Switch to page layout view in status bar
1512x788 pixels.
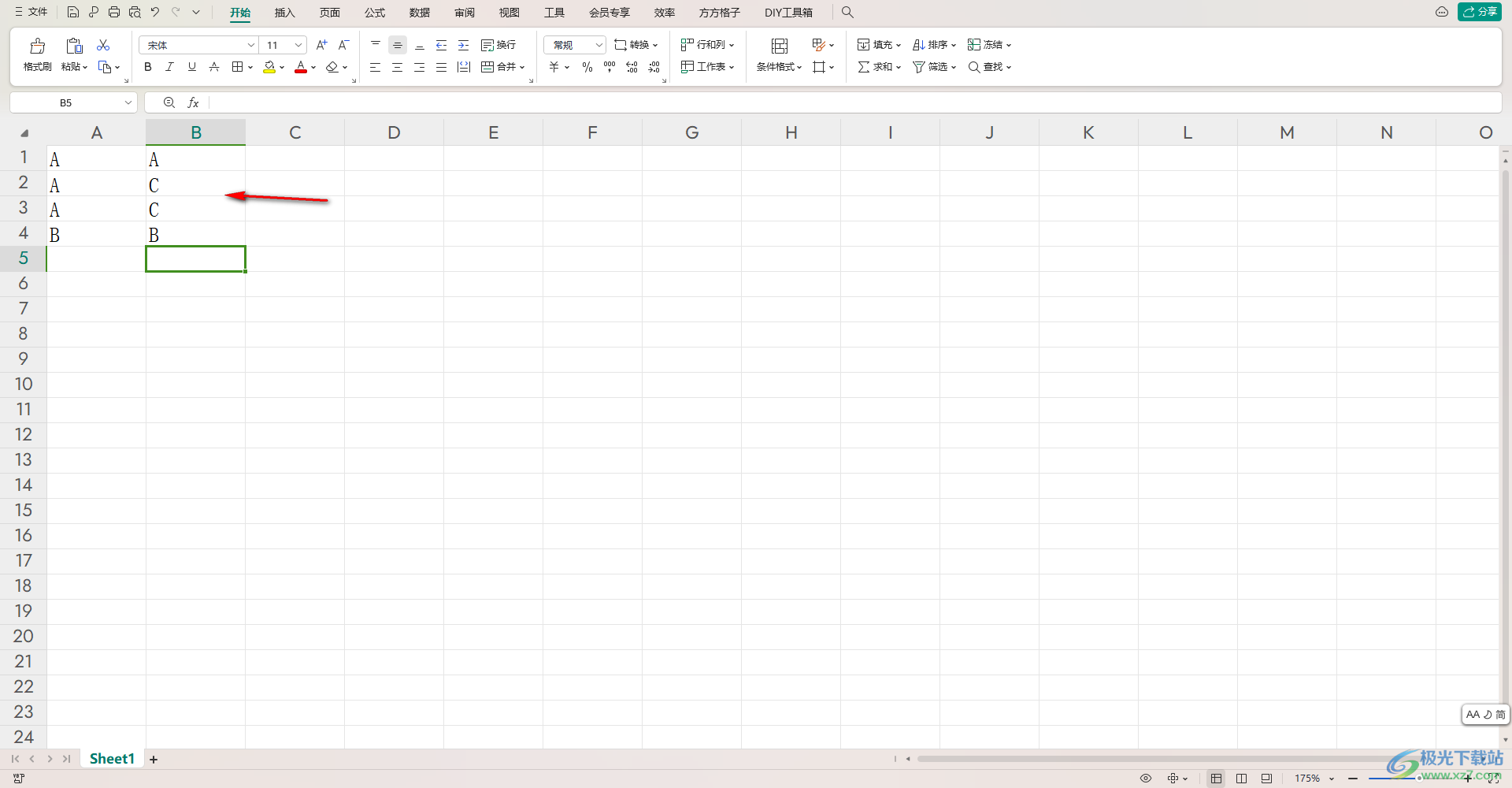(1266, 778)
